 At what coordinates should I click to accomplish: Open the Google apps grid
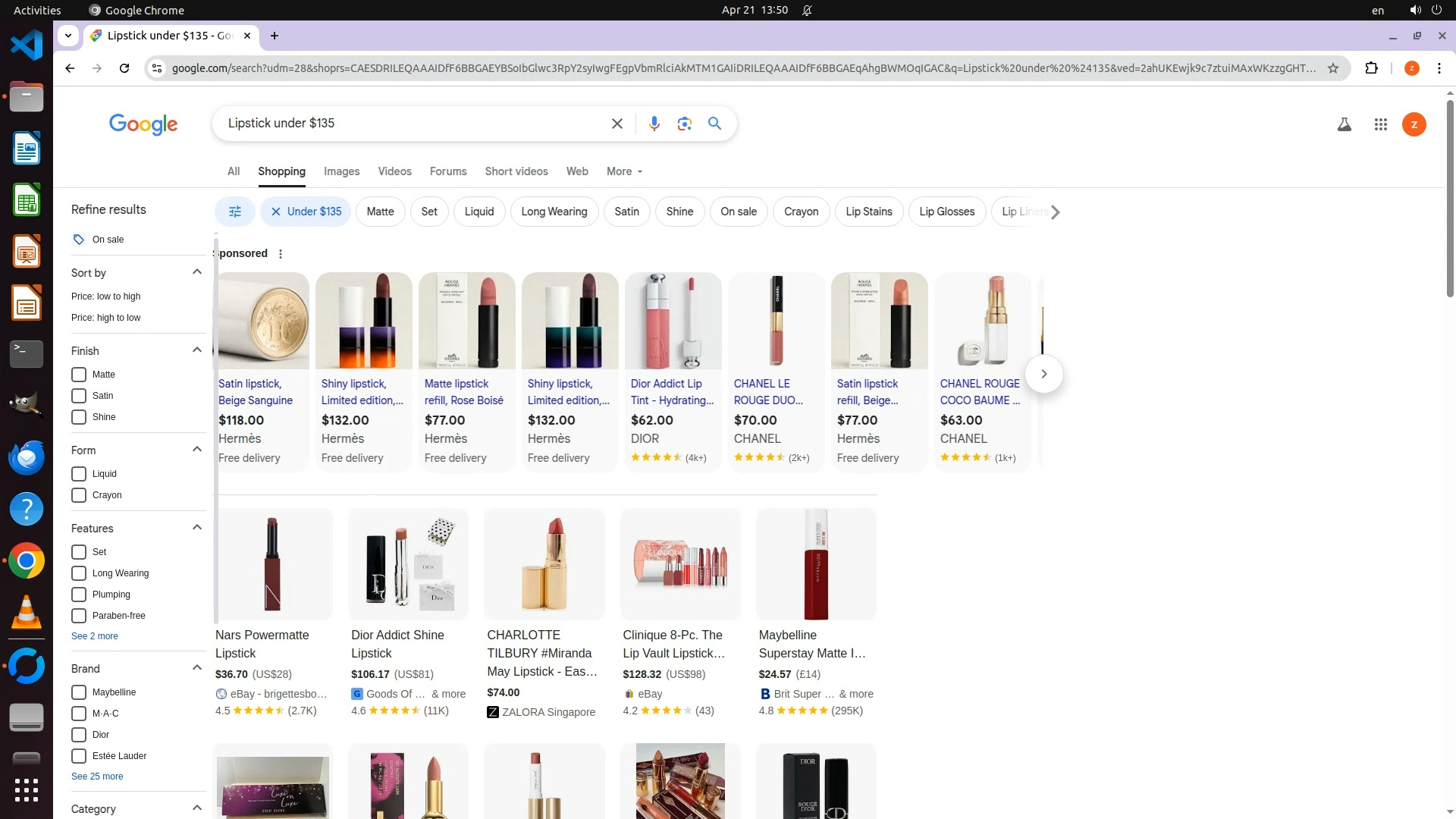coord(1380,125)
